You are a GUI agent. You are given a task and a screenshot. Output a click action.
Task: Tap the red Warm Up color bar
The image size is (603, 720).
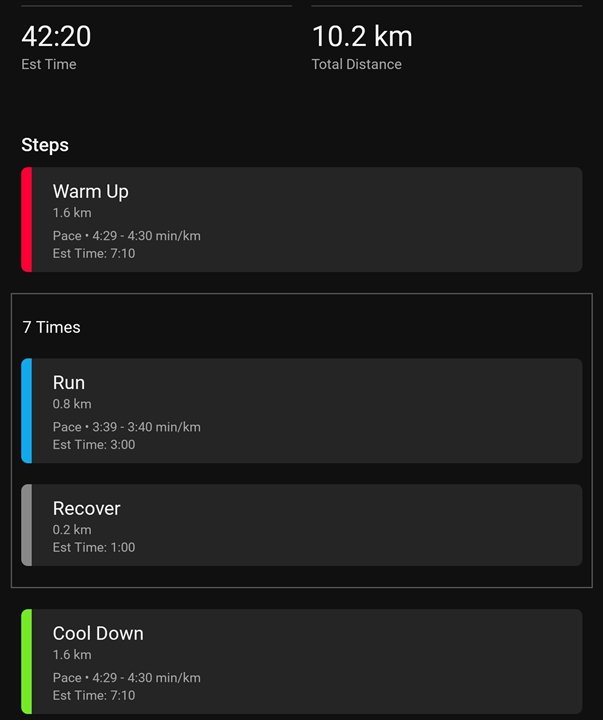pyautogui.click(x=27, y=219)
